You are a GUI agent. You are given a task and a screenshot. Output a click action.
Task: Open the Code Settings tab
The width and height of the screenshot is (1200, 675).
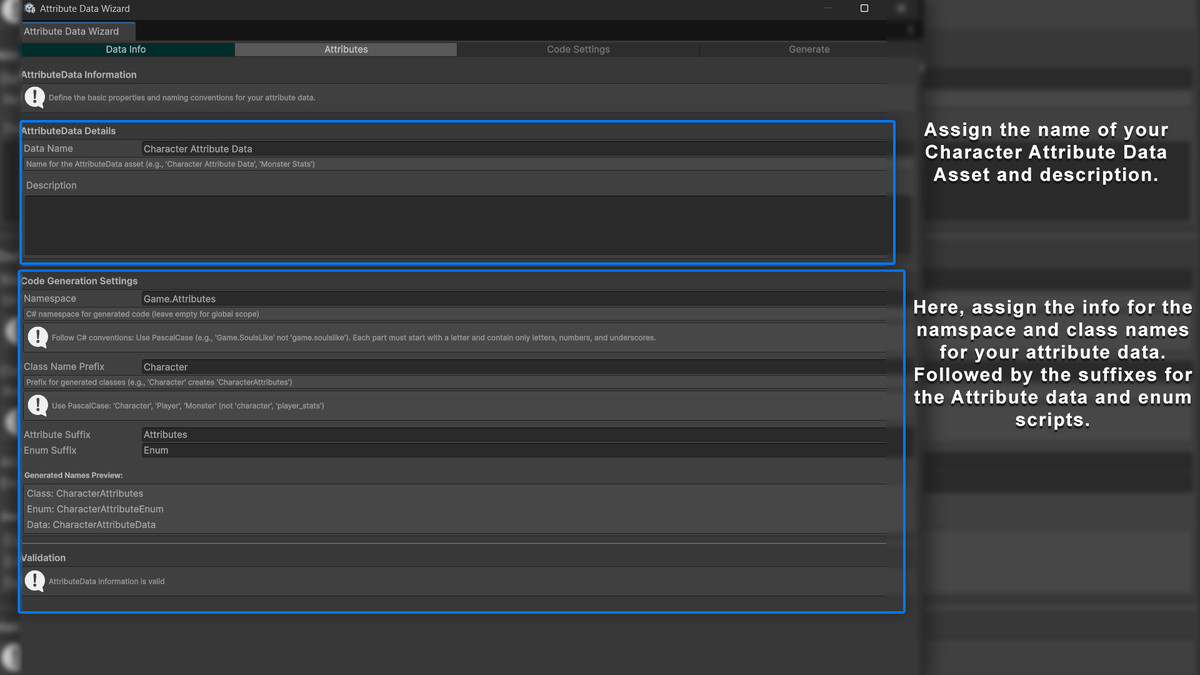[x=577, y=48]
